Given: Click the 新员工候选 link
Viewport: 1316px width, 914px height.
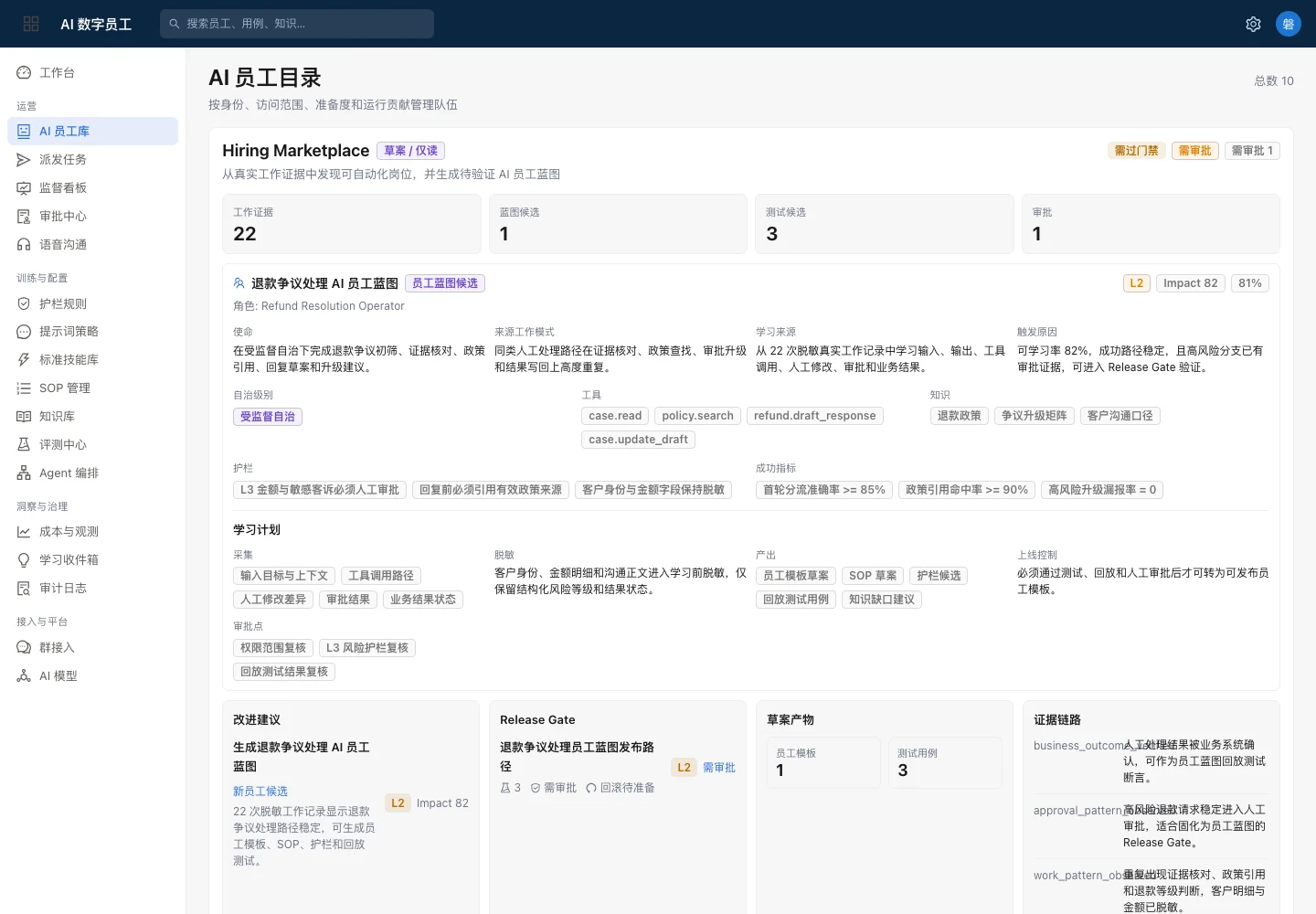Looking at the screenshot, I should (260, 792).
